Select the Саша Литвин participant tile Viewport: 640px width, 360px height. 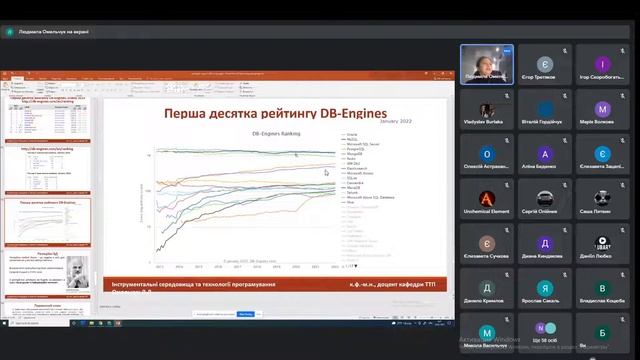[x=602, y=199]
